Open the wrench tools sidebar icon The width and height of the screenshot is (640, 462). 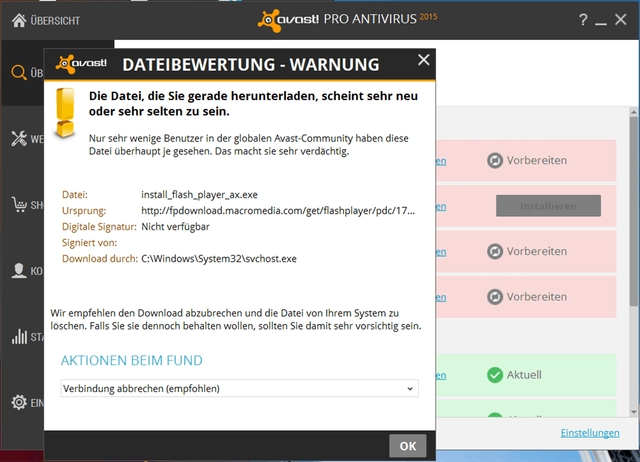[x=19, y=139]
